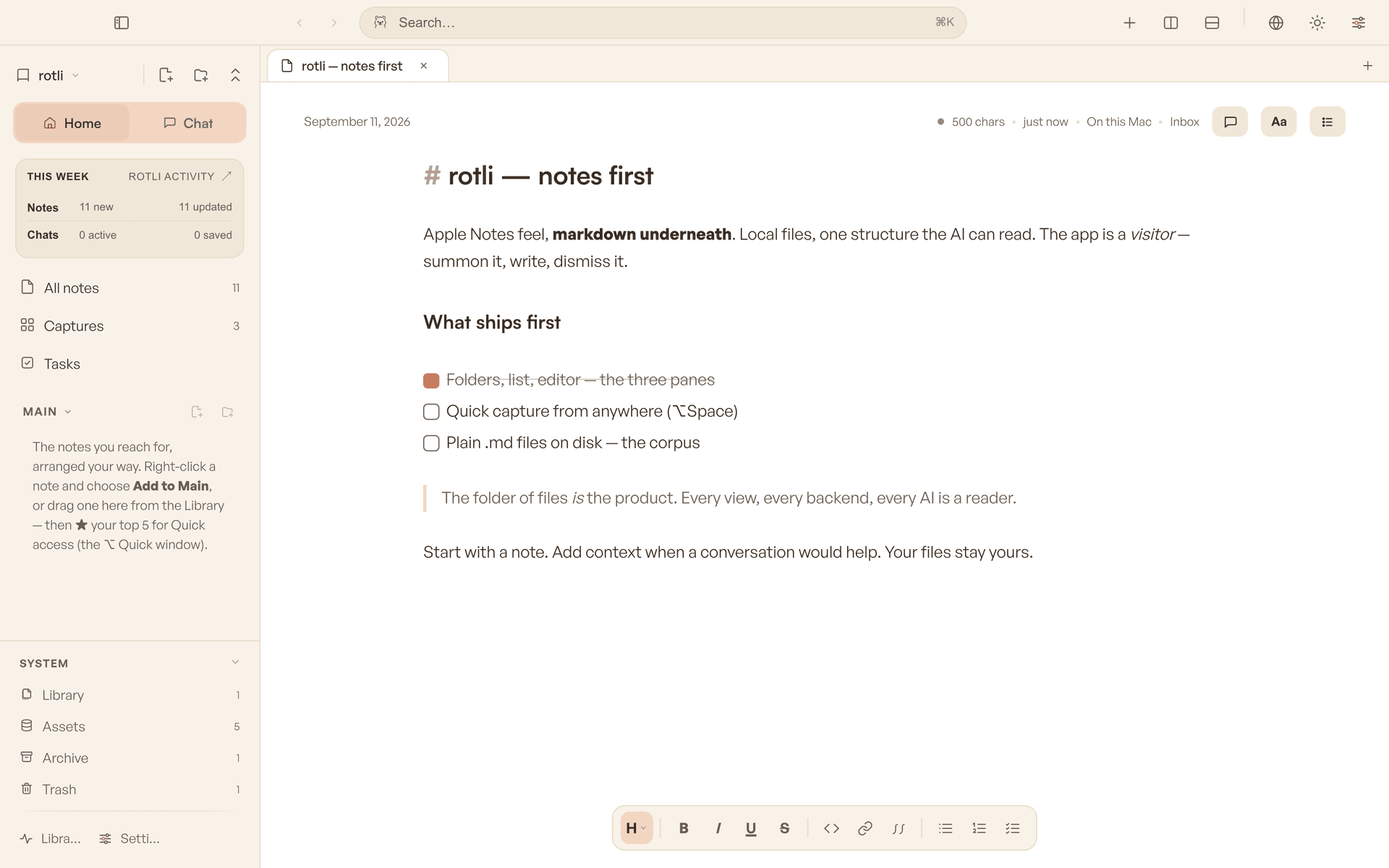Collapse the SYSTEM section chevron
This screenshot has height=868, width=1389.
(x=235, y=663)
